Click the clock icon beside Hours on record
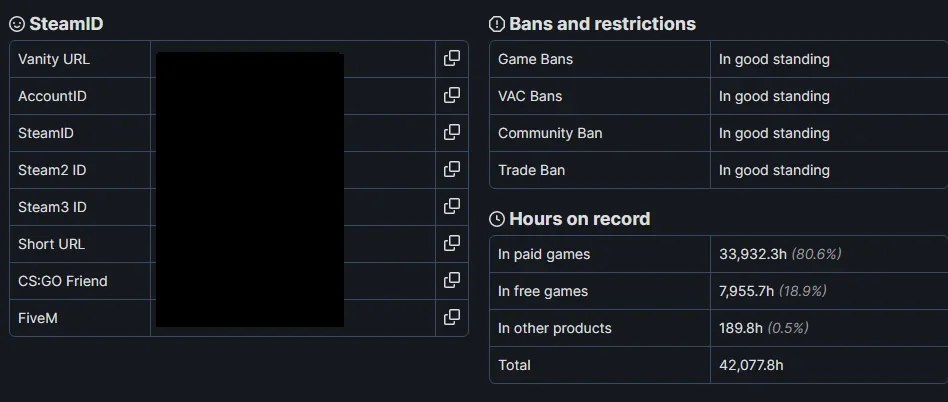This screenshot has width=948, height=402. [x=496, y=219]
